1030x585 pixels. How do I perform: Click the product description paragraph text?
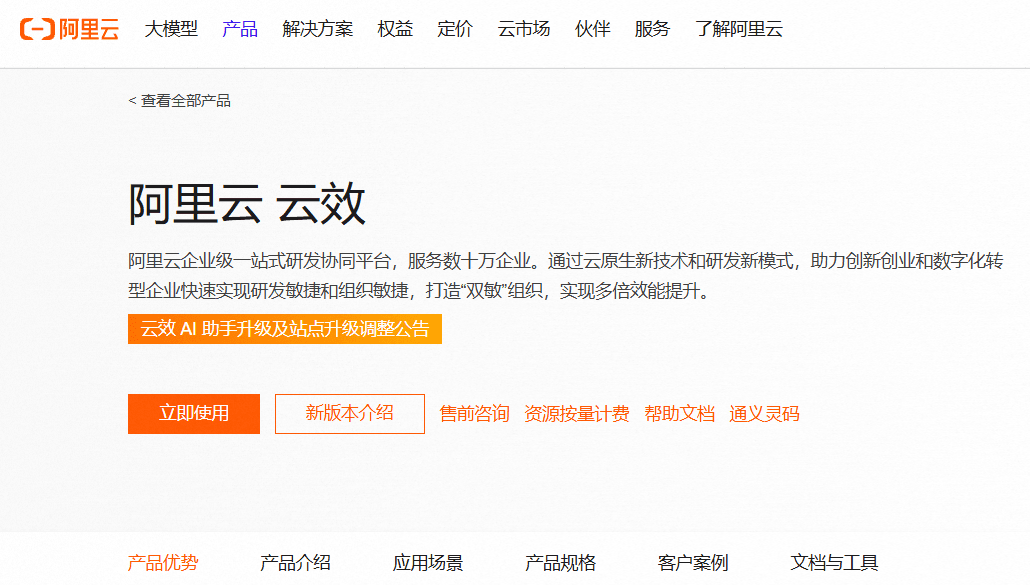(566, 276)
